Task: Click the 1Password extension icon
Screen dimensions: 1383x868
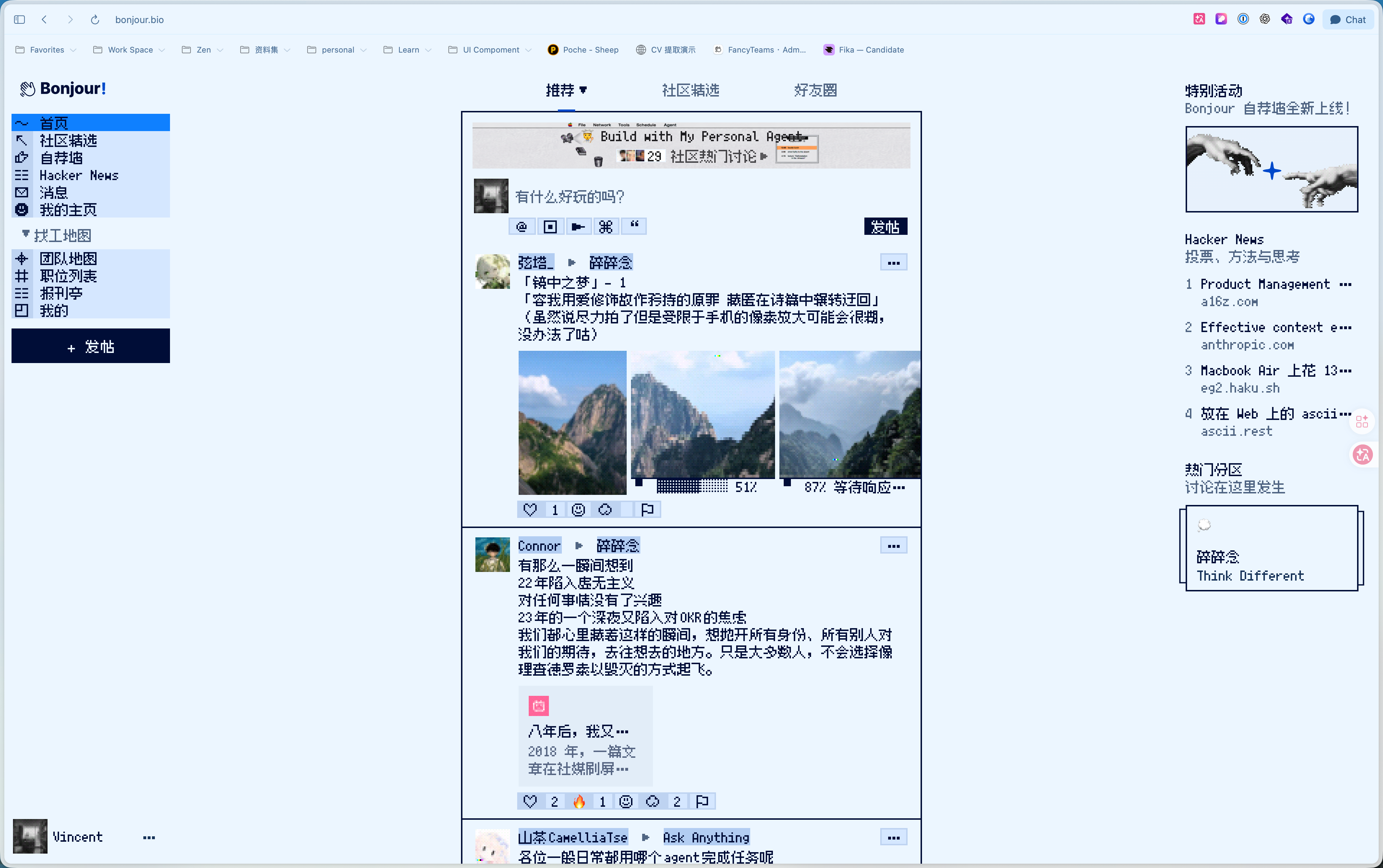Action: (1243, 19)
